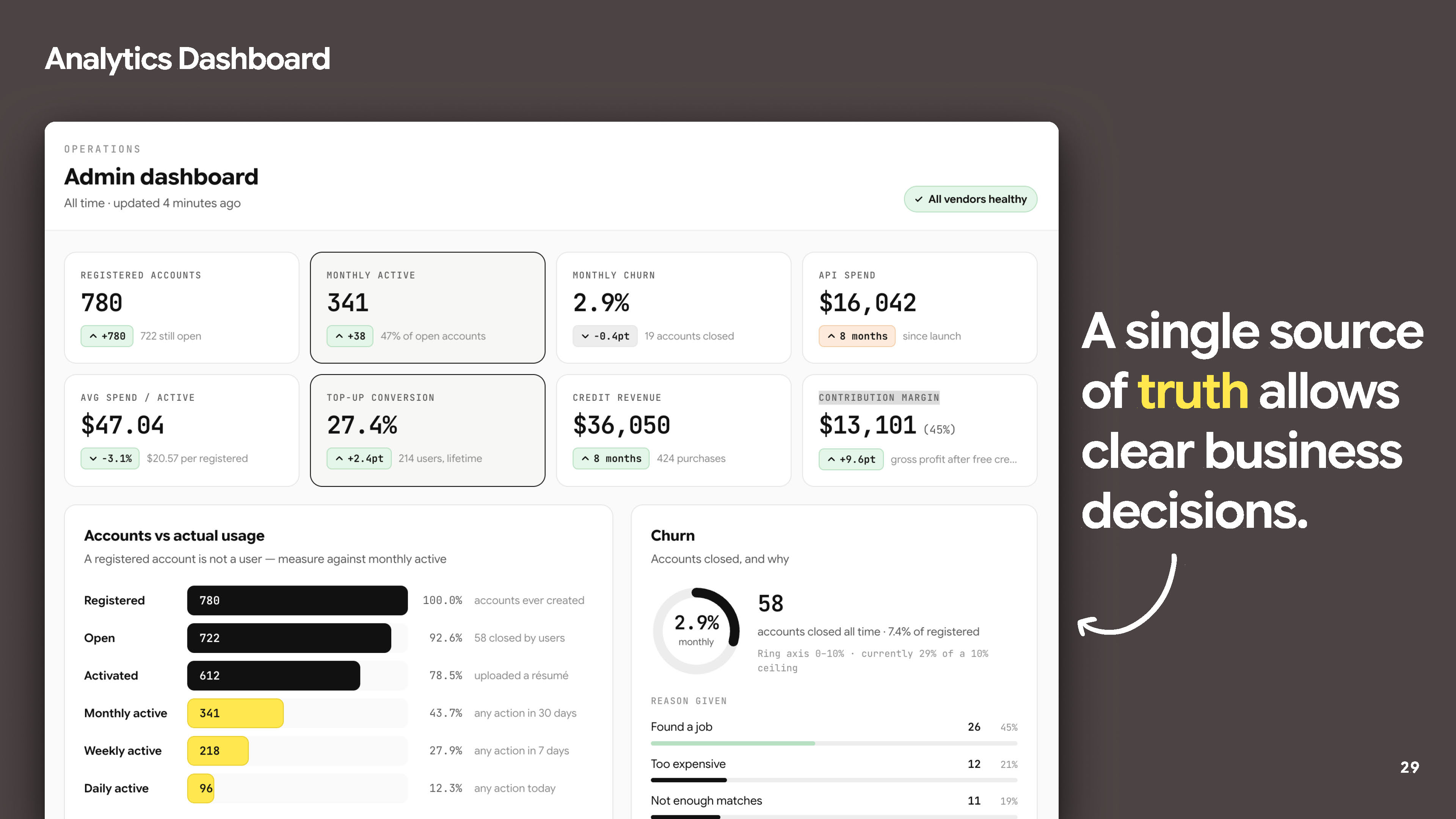Click '58 closed by users' text

tap(519, 638)
